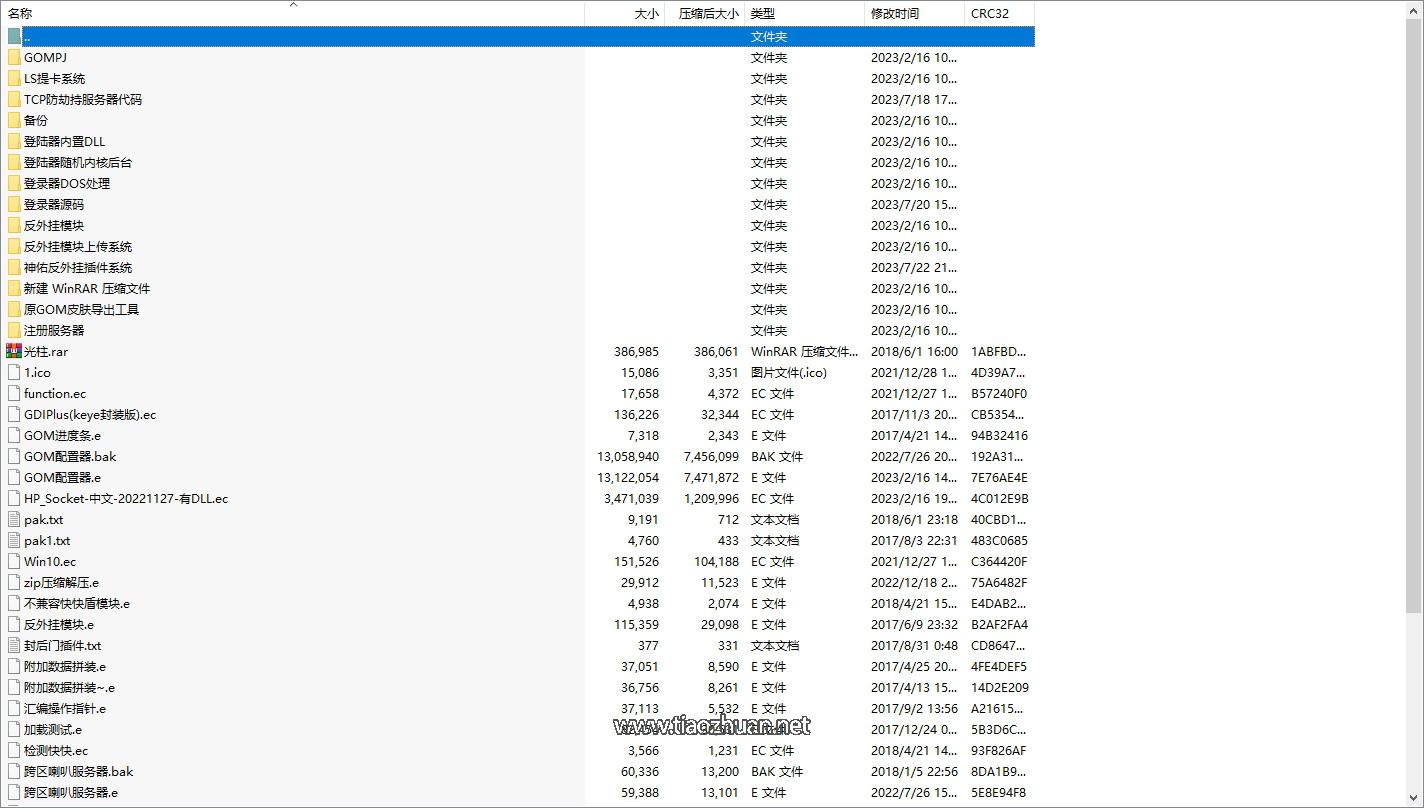Click the 类型 column header
Image resolution: width=1424 pixels, height=808 pixels.
pos(763,14)
